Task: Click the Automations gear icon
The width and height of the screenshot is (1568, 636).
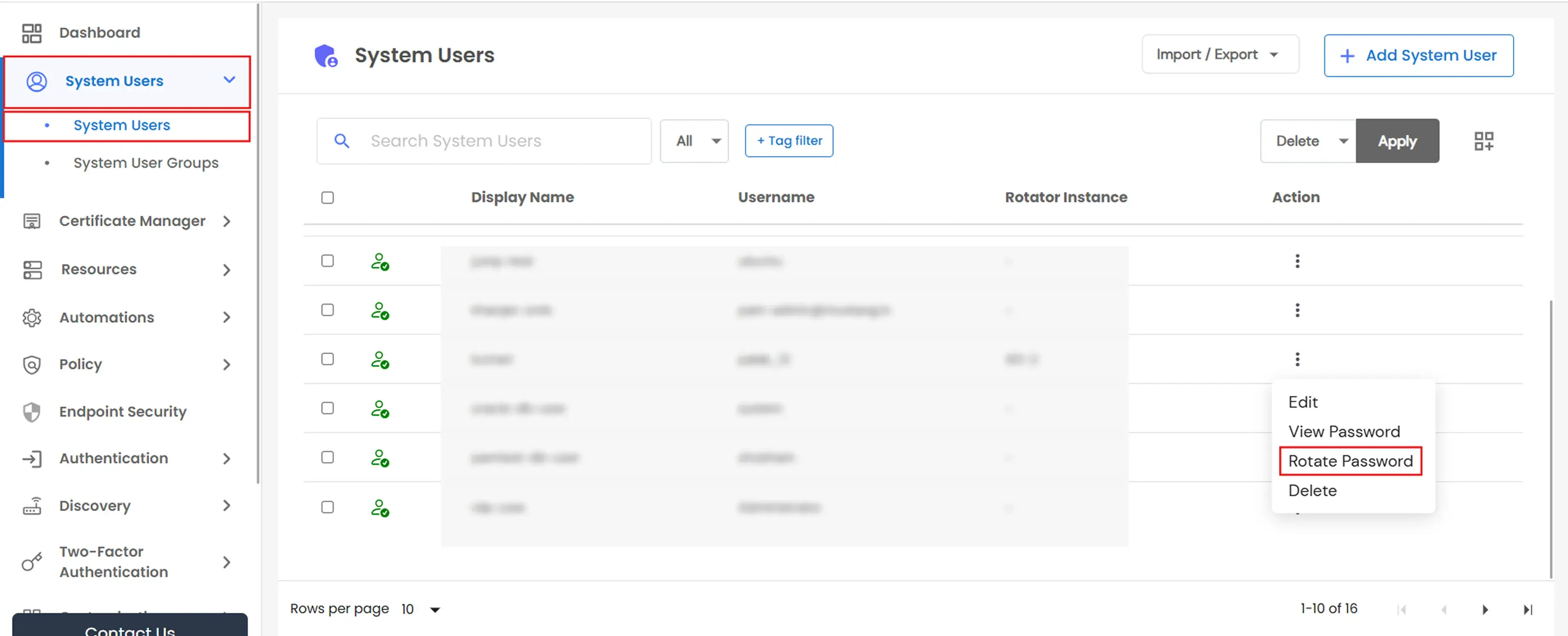Action: pos(31,318)
